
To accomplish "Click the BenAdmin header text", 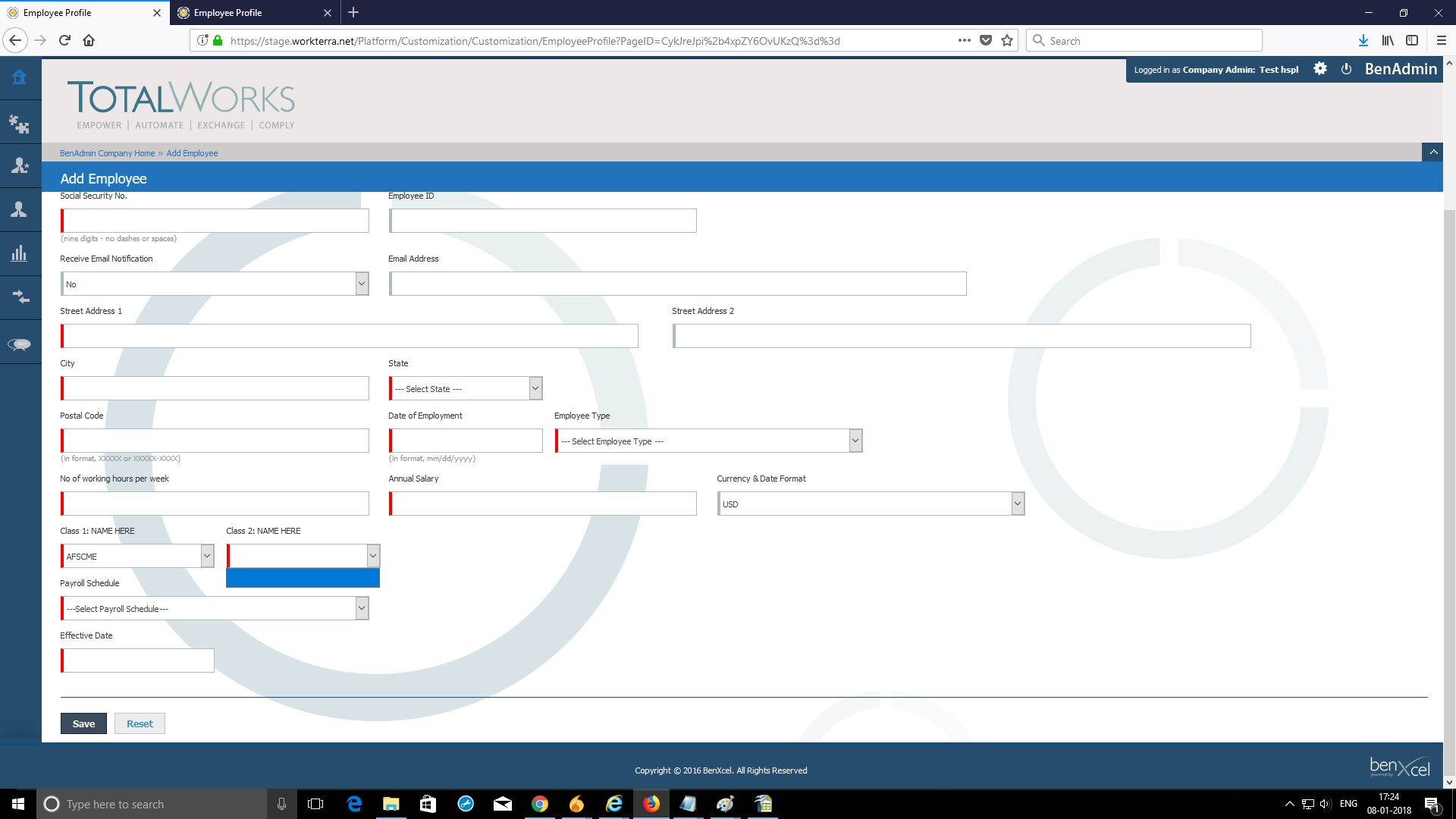I will point(1401,69).
